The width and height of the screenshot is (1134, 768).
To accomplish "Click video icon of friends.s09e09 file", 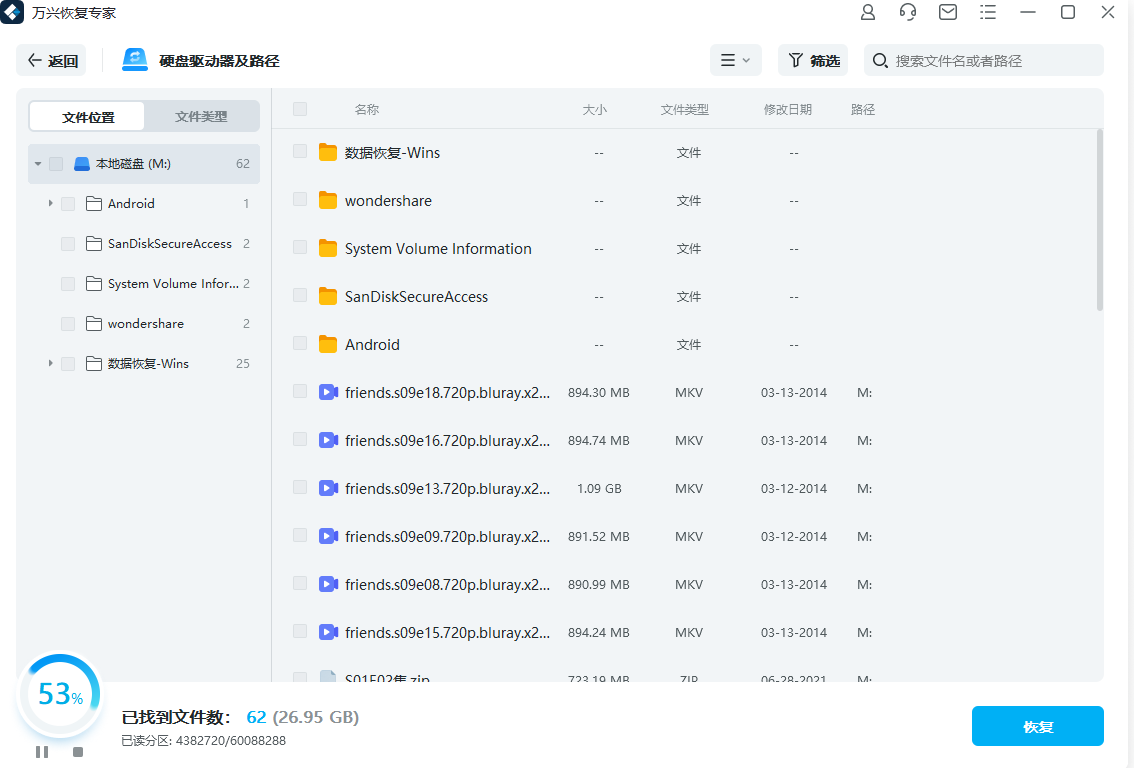I will click(x=328, y=536).
